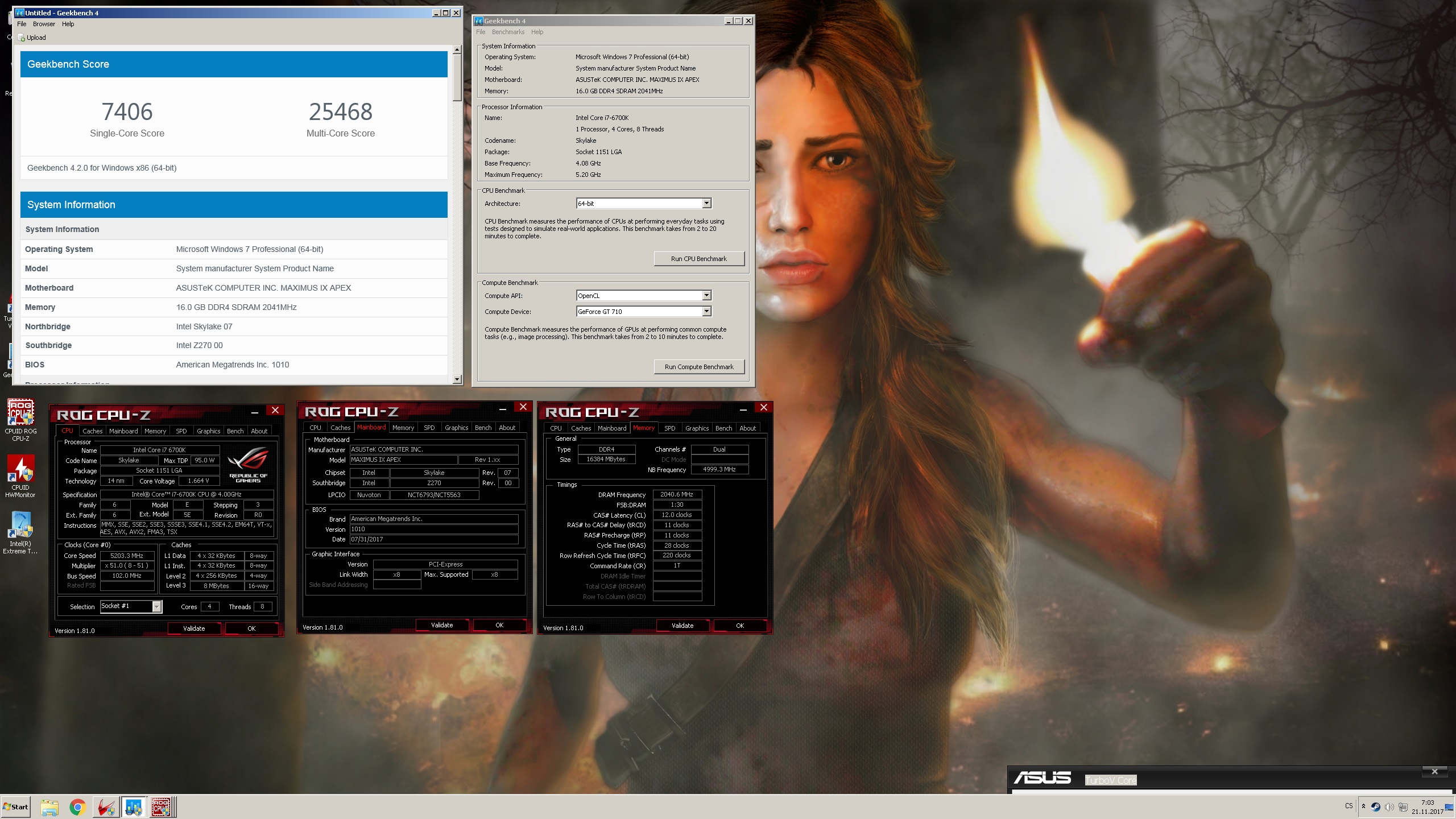Image resolution: width=1456 pixels, height=819 pixels.
Task: Select Bench tab in middle CPU-Z window
Action: (483, 428)
